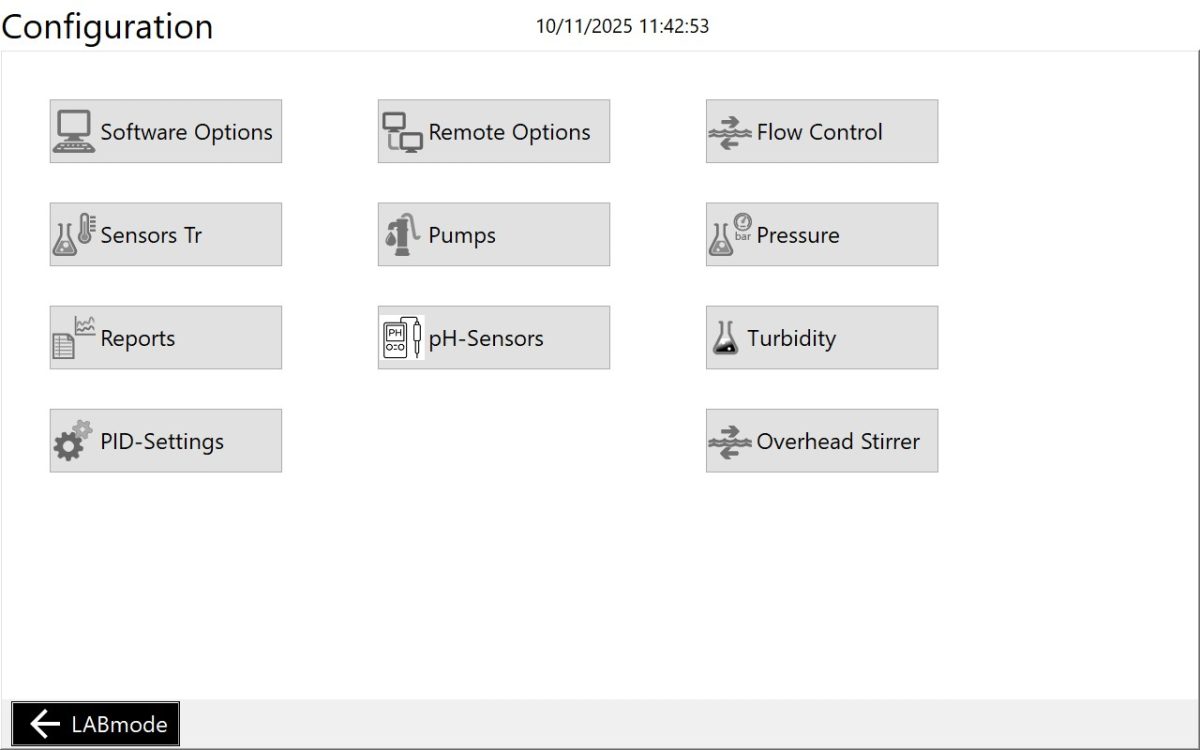Select the Turbidity text label
1200x750 pixels.
coord(791,338)
